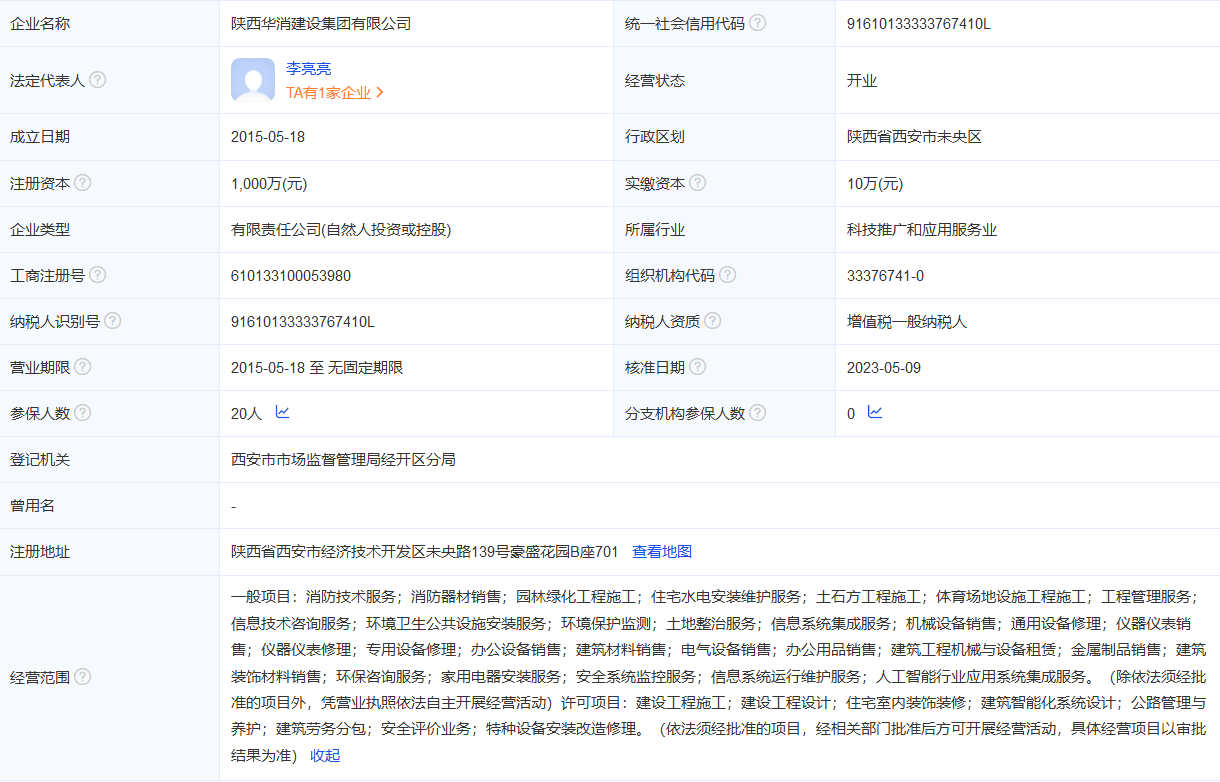Collapse business scope with 收起
This screenshot has width=1220, height=782.
pyautogui.click(x=325, y=755)
